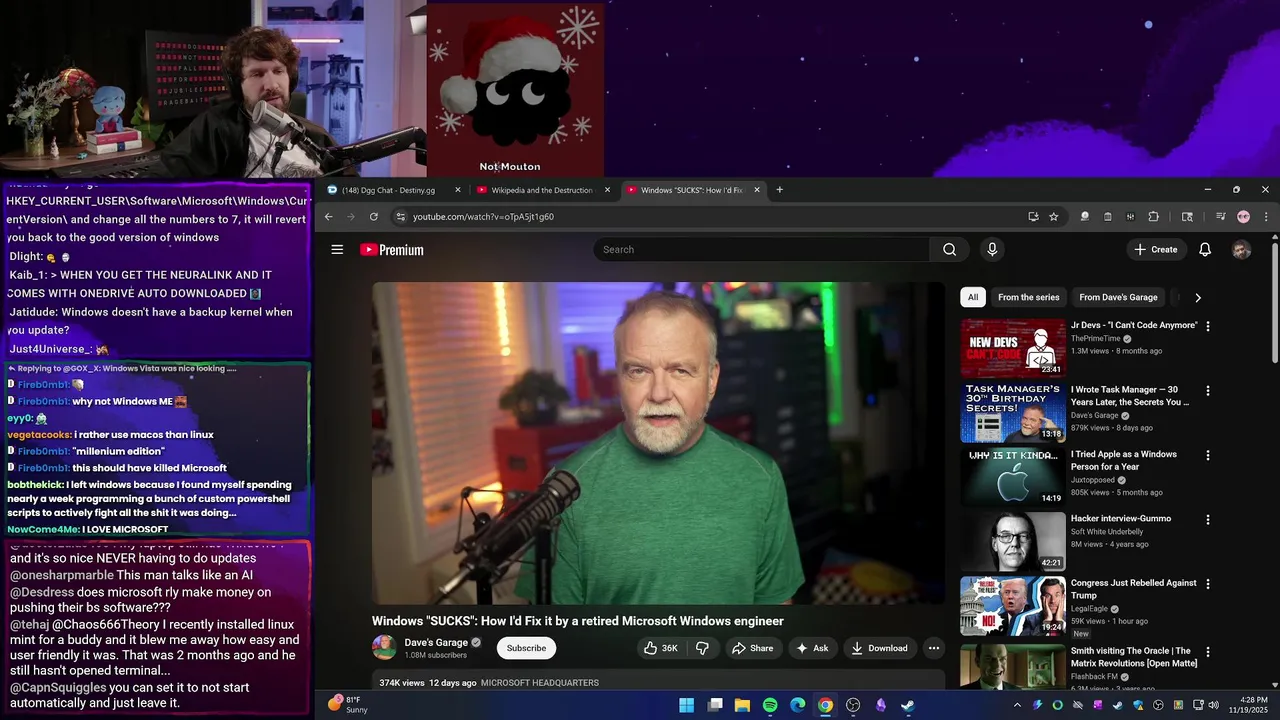Image resolution: width=1280 pixels, height=720 pixels.
Task: Download the video
Action: point(879,648)
